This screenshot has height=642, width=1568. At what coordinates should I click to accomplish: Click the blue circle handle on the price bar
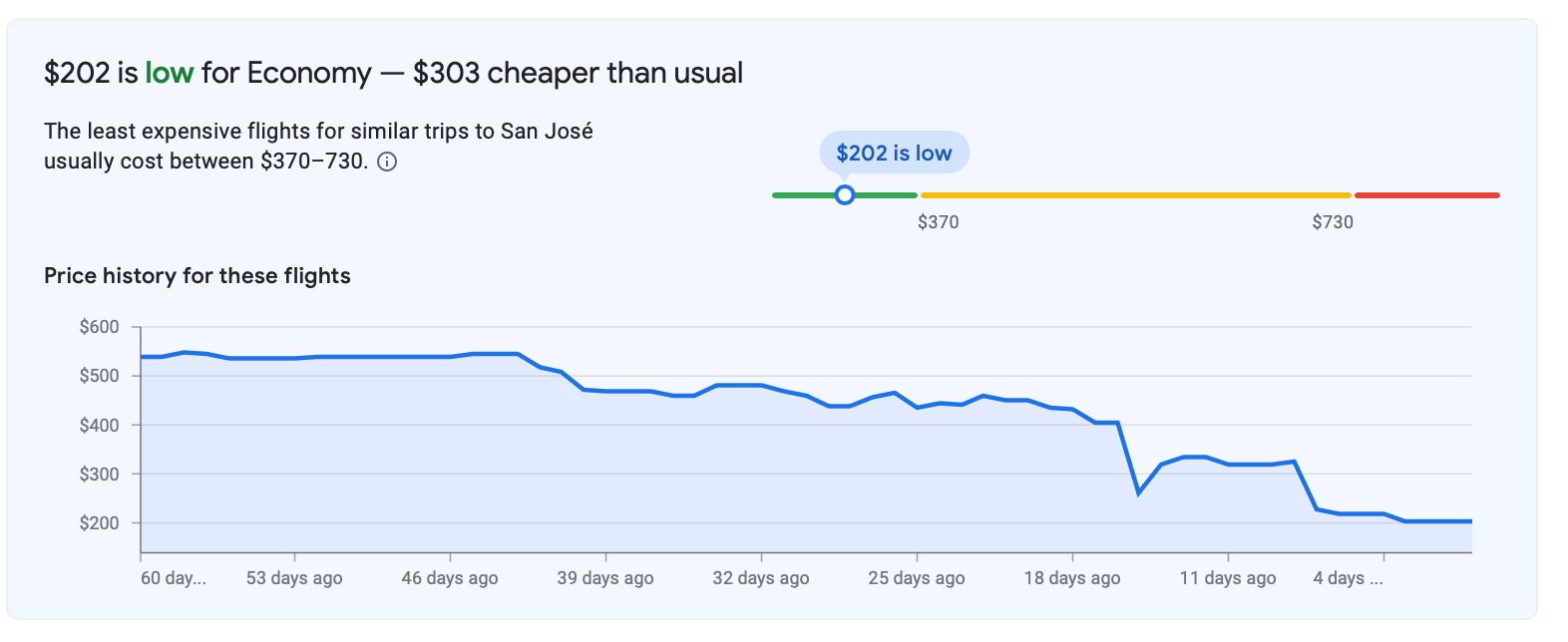click(845, 195)
